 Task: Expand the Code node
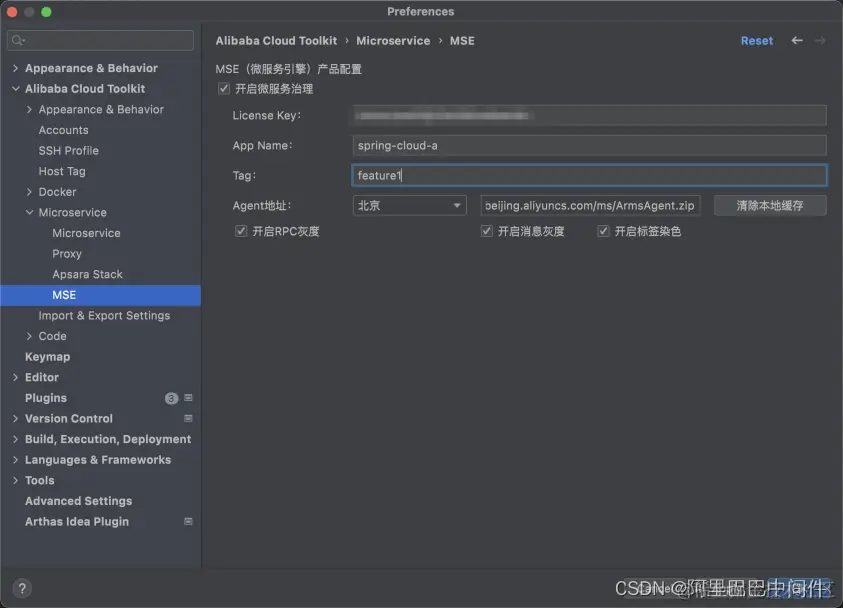click(30, 336)
